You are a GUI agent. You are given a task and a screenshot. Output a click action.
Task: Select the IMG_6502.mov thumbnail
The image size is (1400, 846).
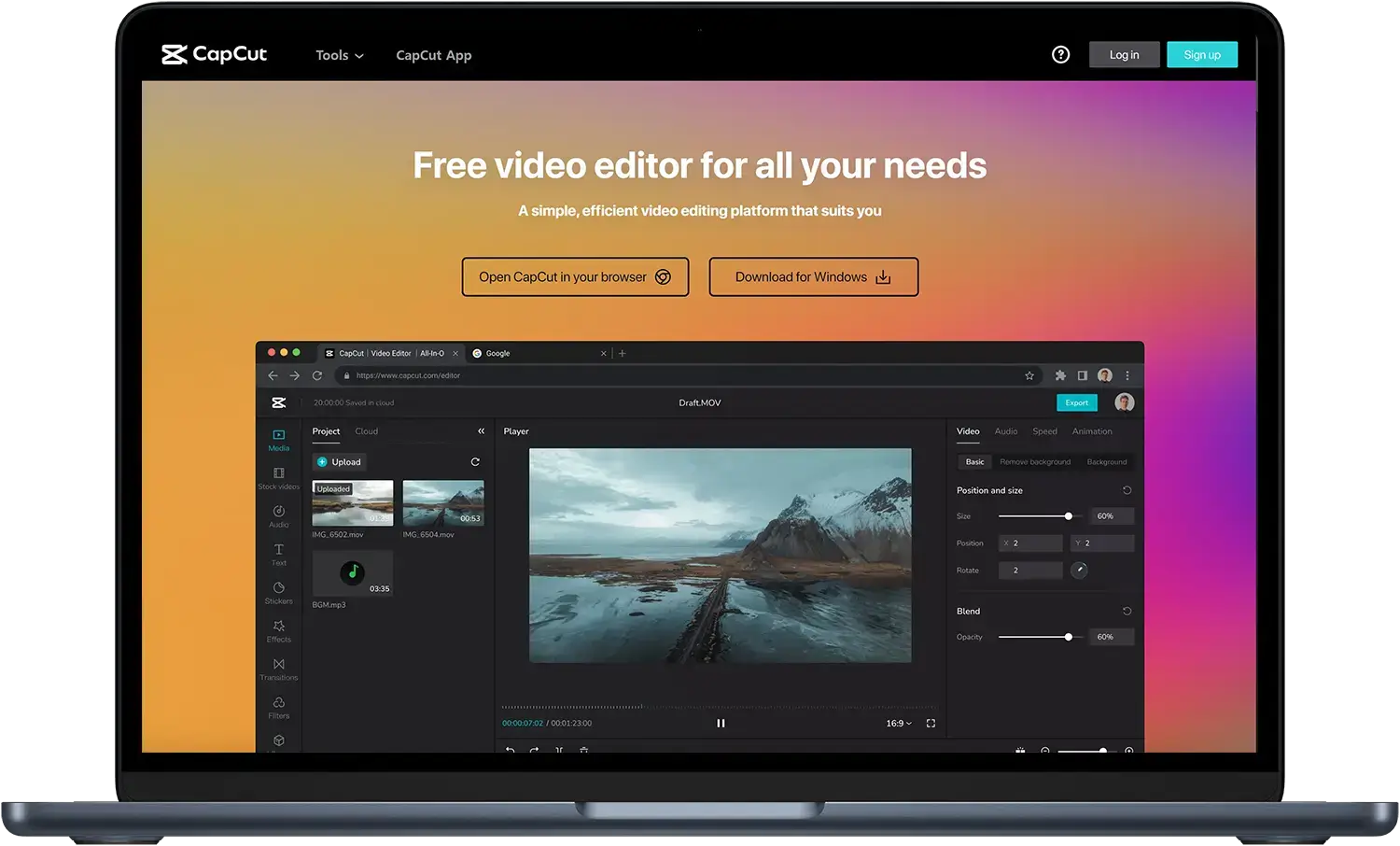[x=353, y=503]
